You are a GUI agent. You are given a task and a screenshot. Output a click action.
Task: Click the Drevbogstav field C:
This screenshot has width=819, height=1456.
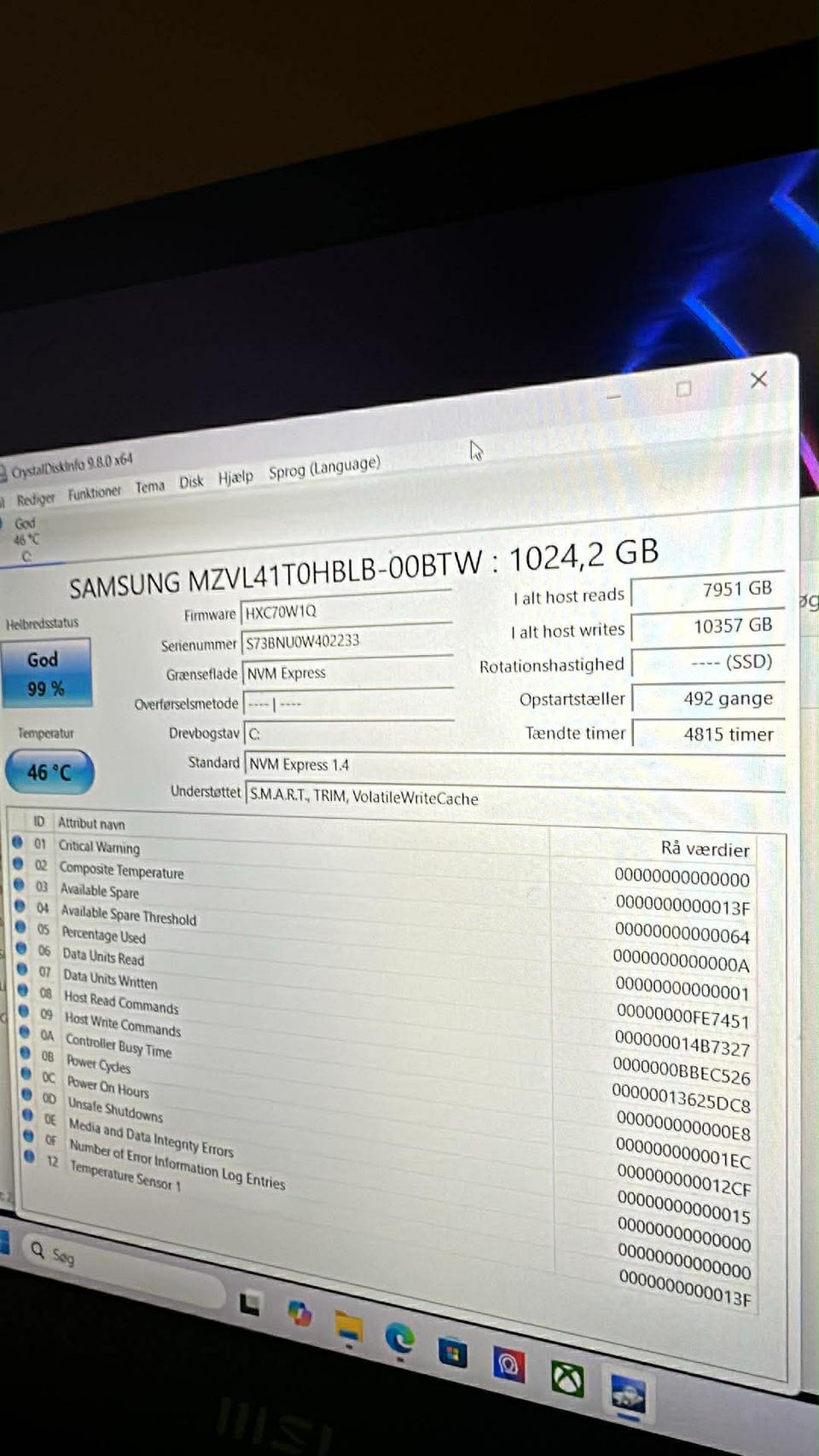[x=349, y=733]
